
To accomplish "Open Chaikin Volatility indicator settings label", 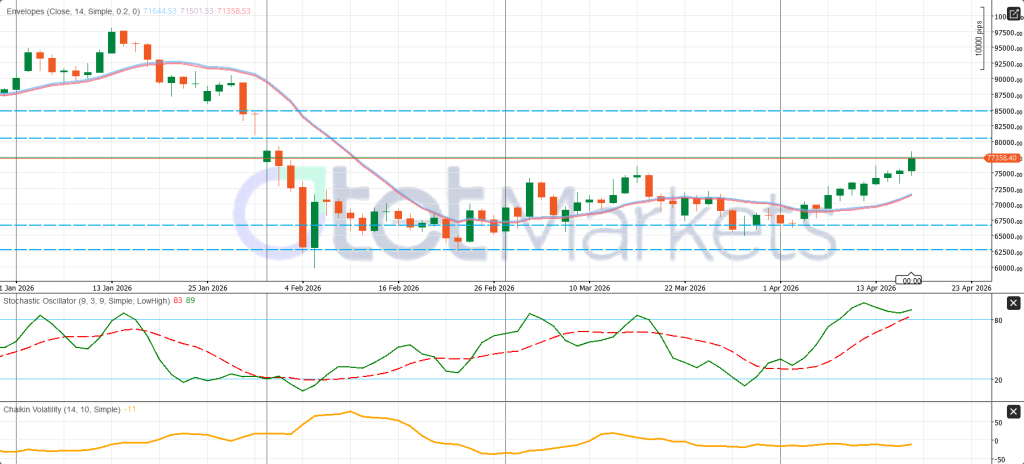I will click(61, 410).
